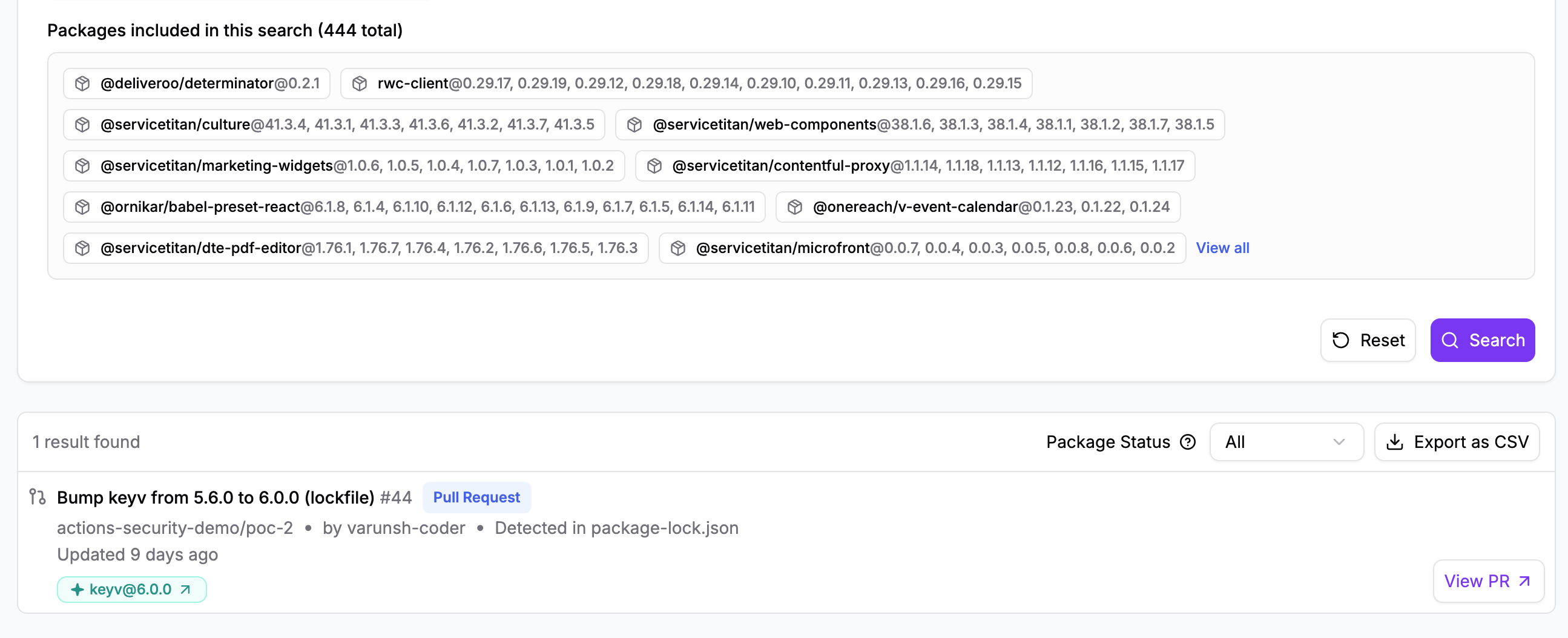Click the Pull Request badge
Image resolution: width=1568 pixels, height=638 pixels.
tap(476, 498)
